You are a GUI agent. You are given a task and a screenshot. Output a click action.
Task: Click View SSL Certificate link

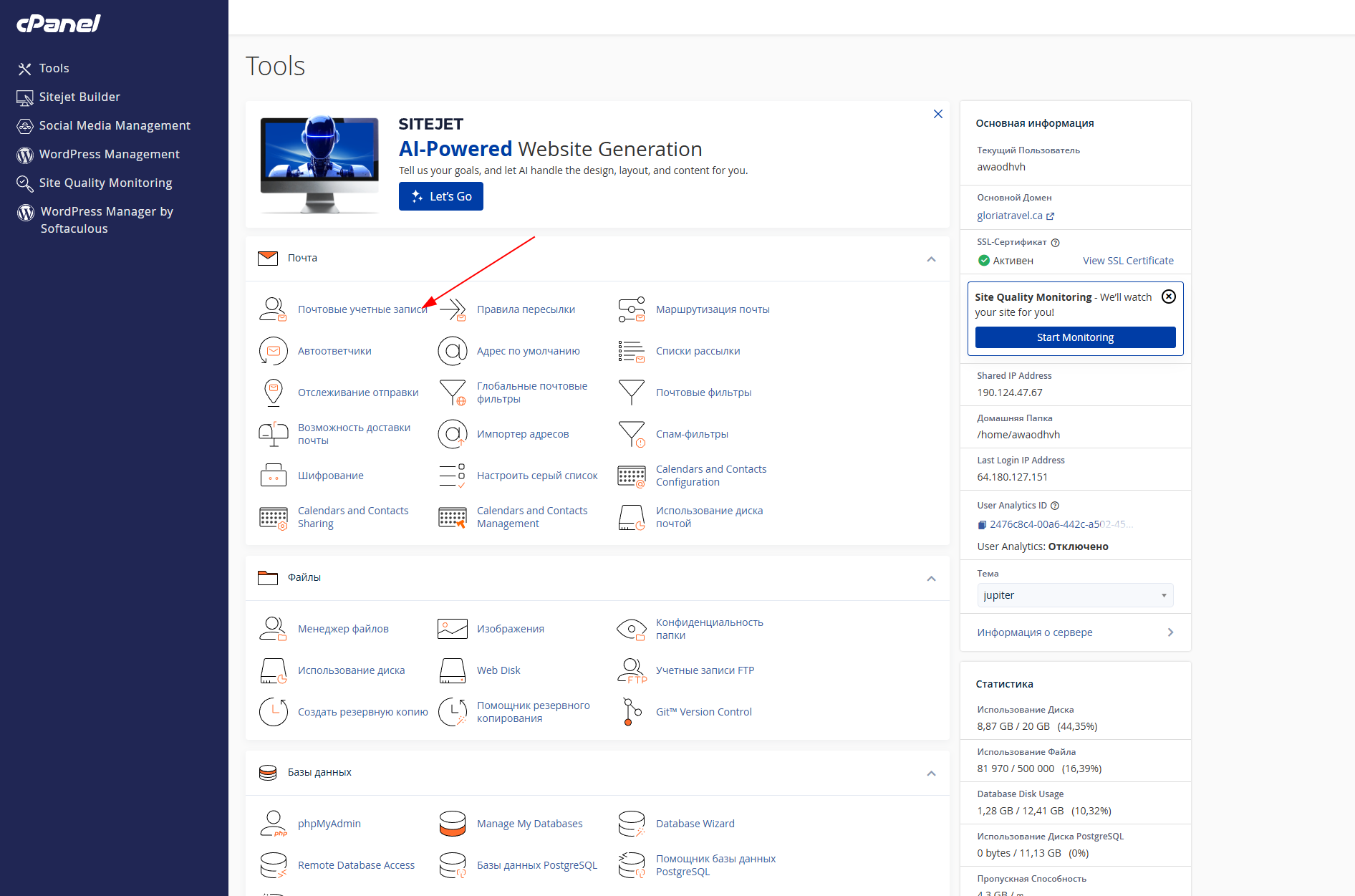(1128, 261)
